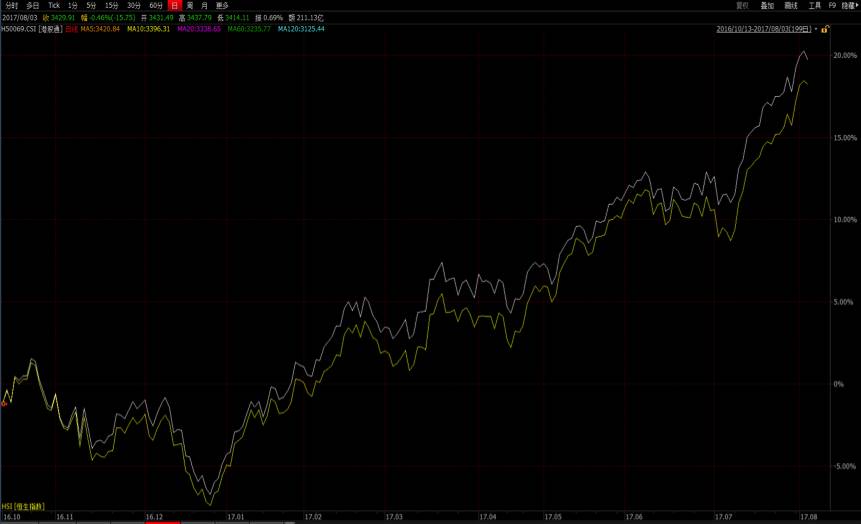Open the 复权 price adjustment menu
Viewport: 861px width, 524px height.
[742, 5]
